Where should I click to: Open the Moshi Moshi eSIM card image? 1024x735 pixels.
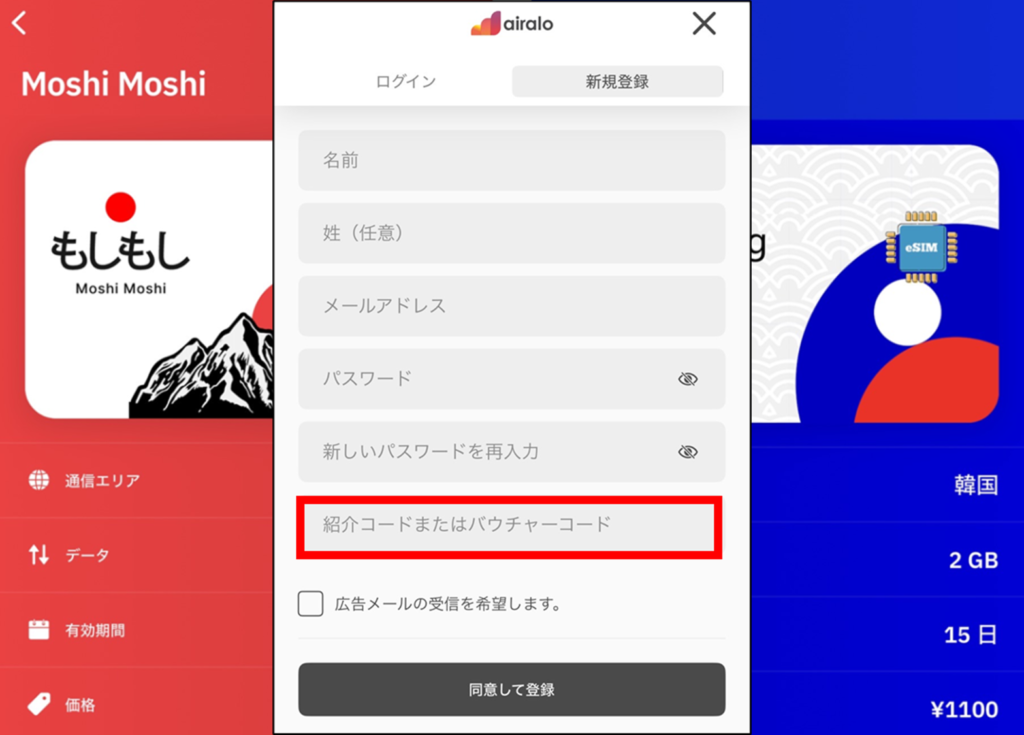click(149, 280)
